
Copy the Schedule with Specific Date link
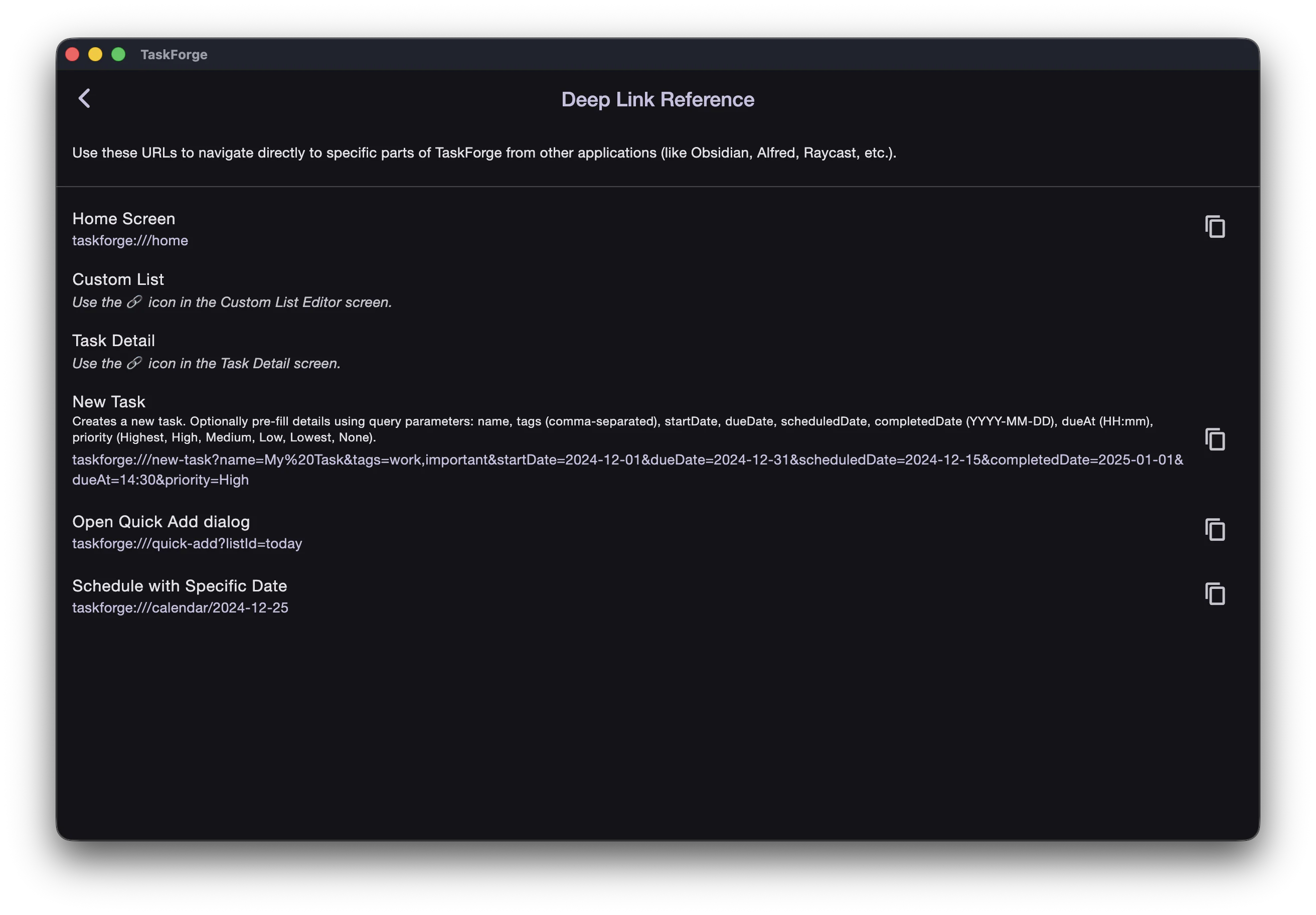(1215, 594)
